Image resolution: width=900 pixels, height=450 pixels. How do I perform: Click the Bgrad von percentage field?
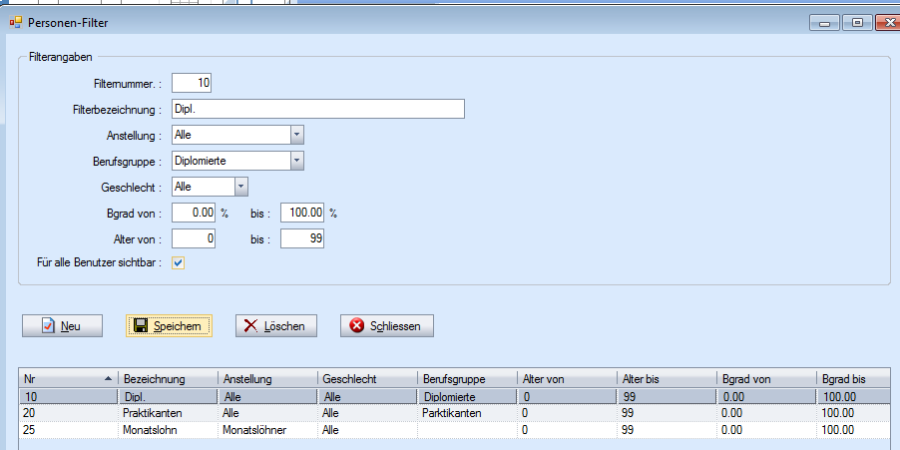point(194,213)
